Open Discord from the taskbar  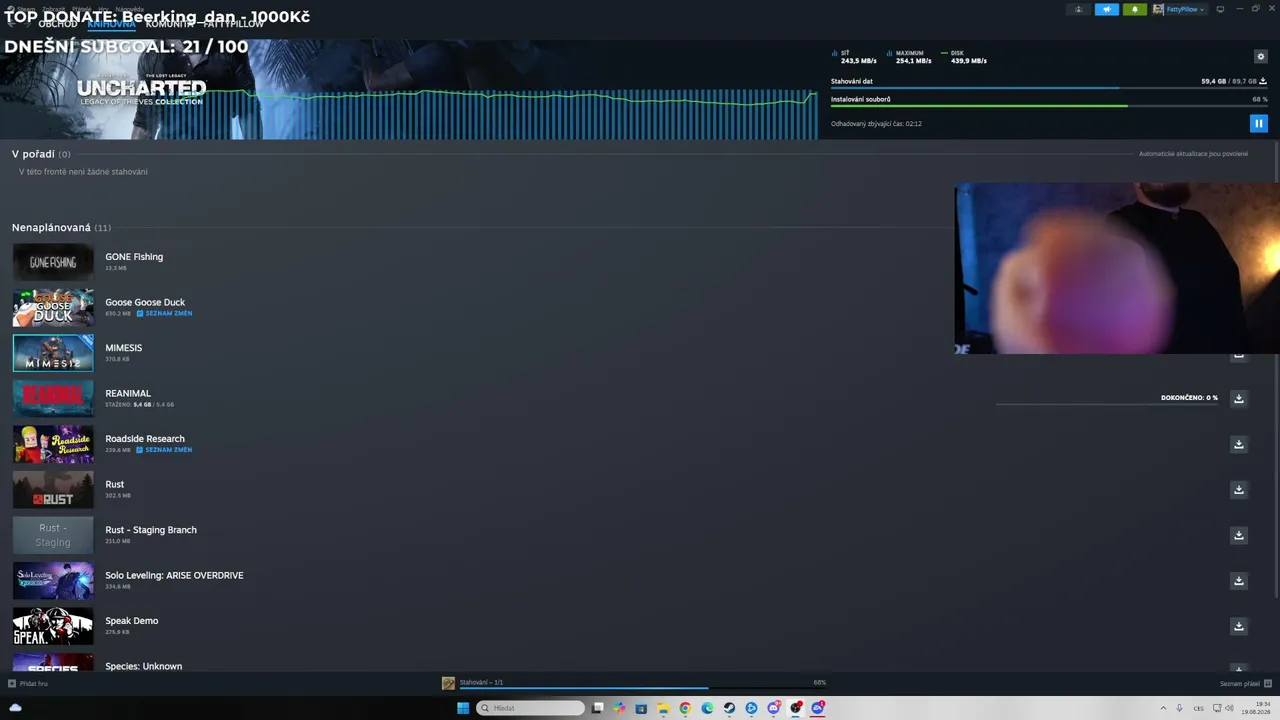click(x=773, y=708)
